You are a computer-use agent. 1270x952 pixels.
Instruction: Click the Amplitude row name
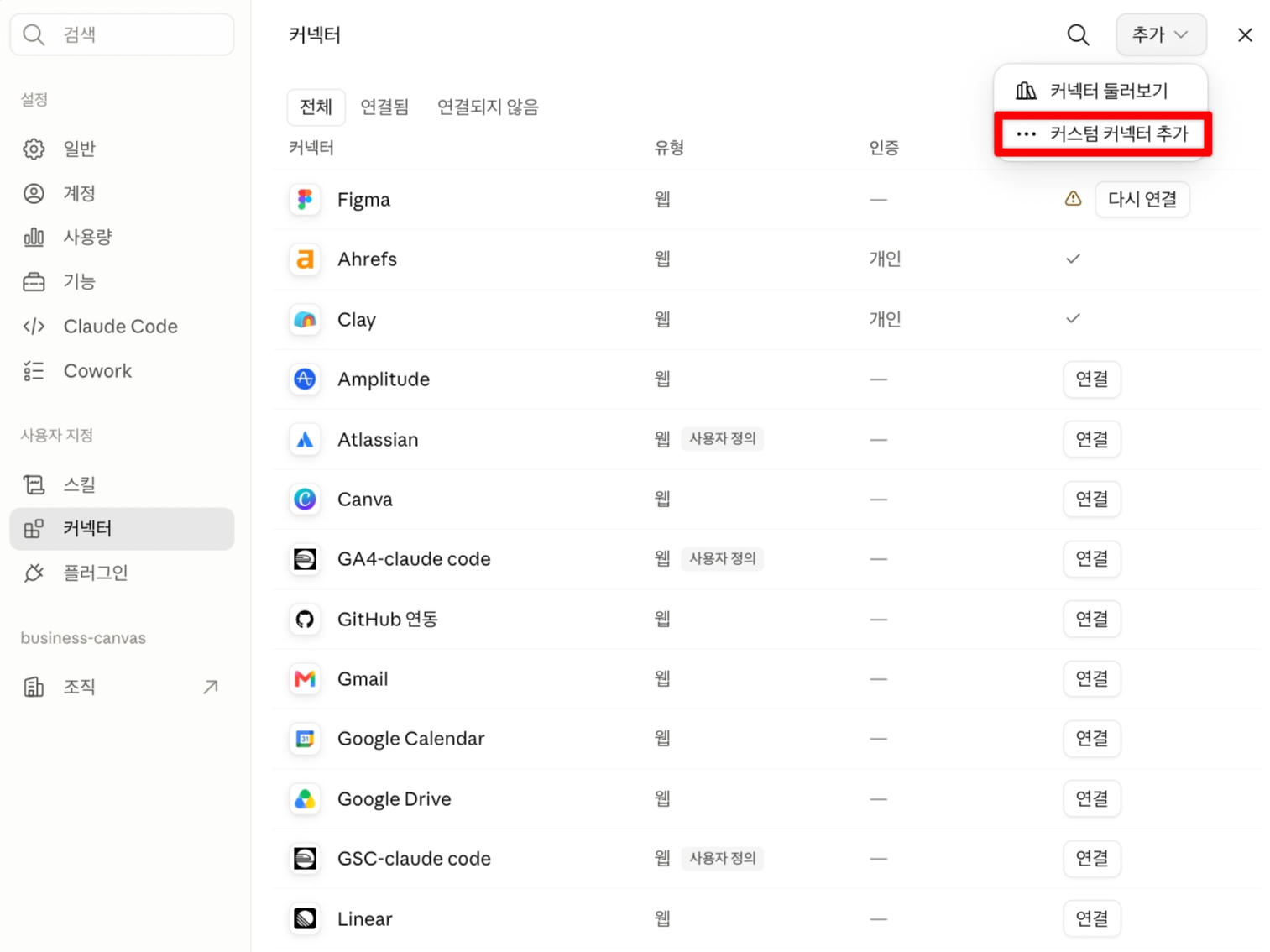click(384, 379)
